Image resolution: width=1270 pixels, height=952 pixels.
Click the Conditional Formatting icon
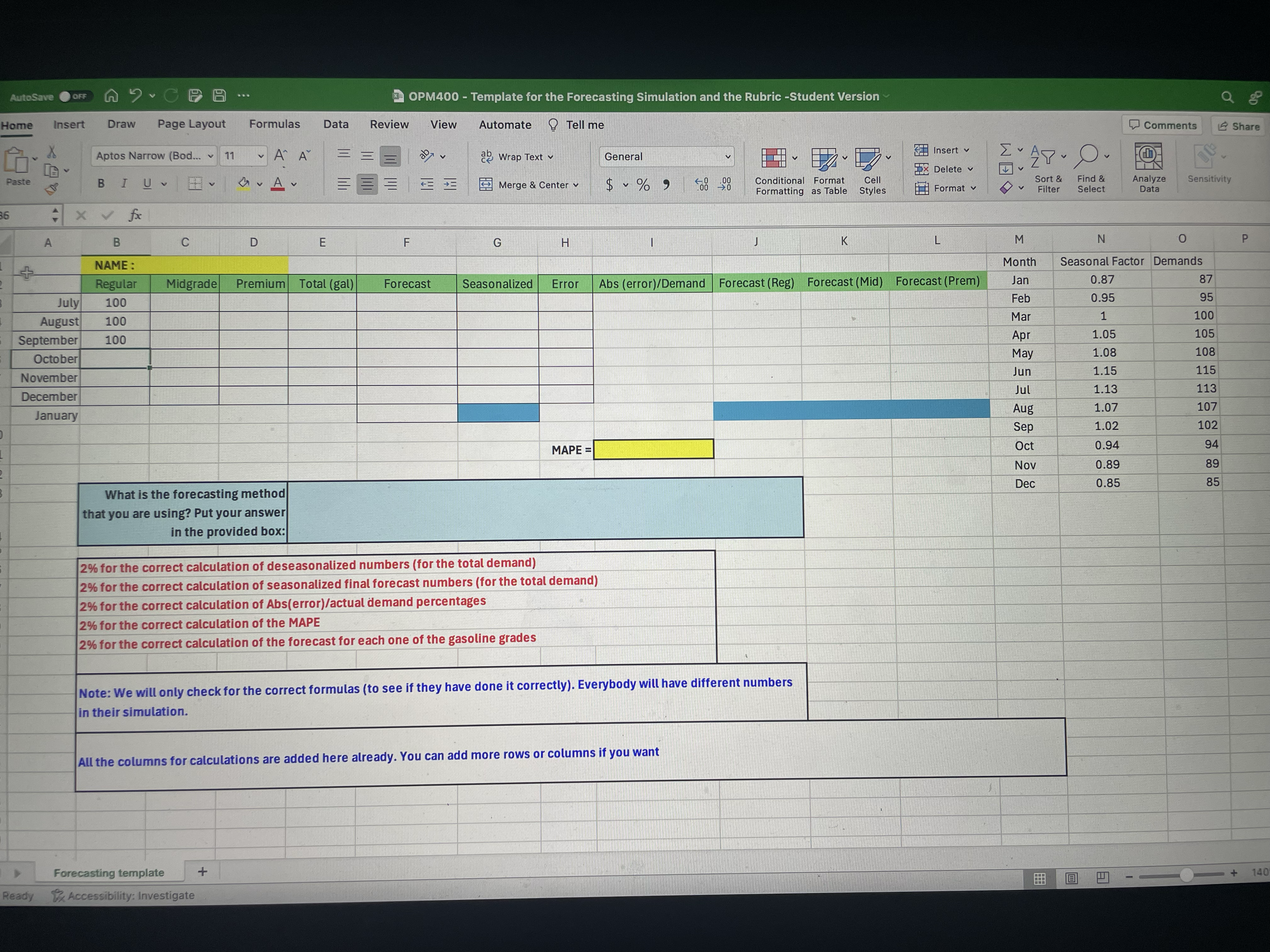coord(773,158)
